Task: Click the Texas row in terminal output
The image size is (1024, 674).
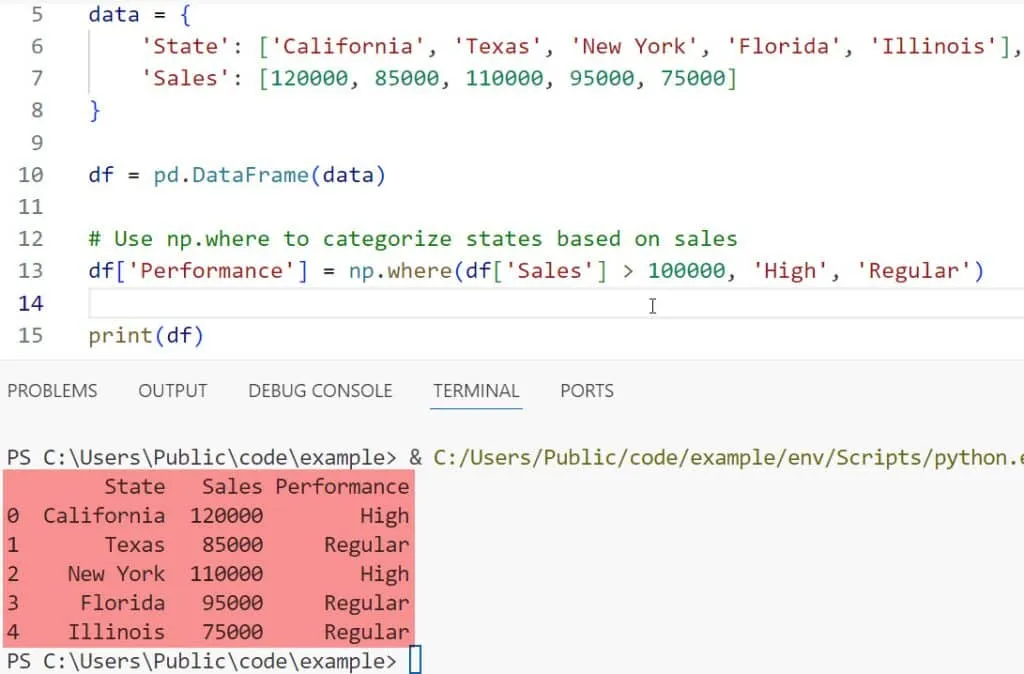Action: click(x=208, y=545)
